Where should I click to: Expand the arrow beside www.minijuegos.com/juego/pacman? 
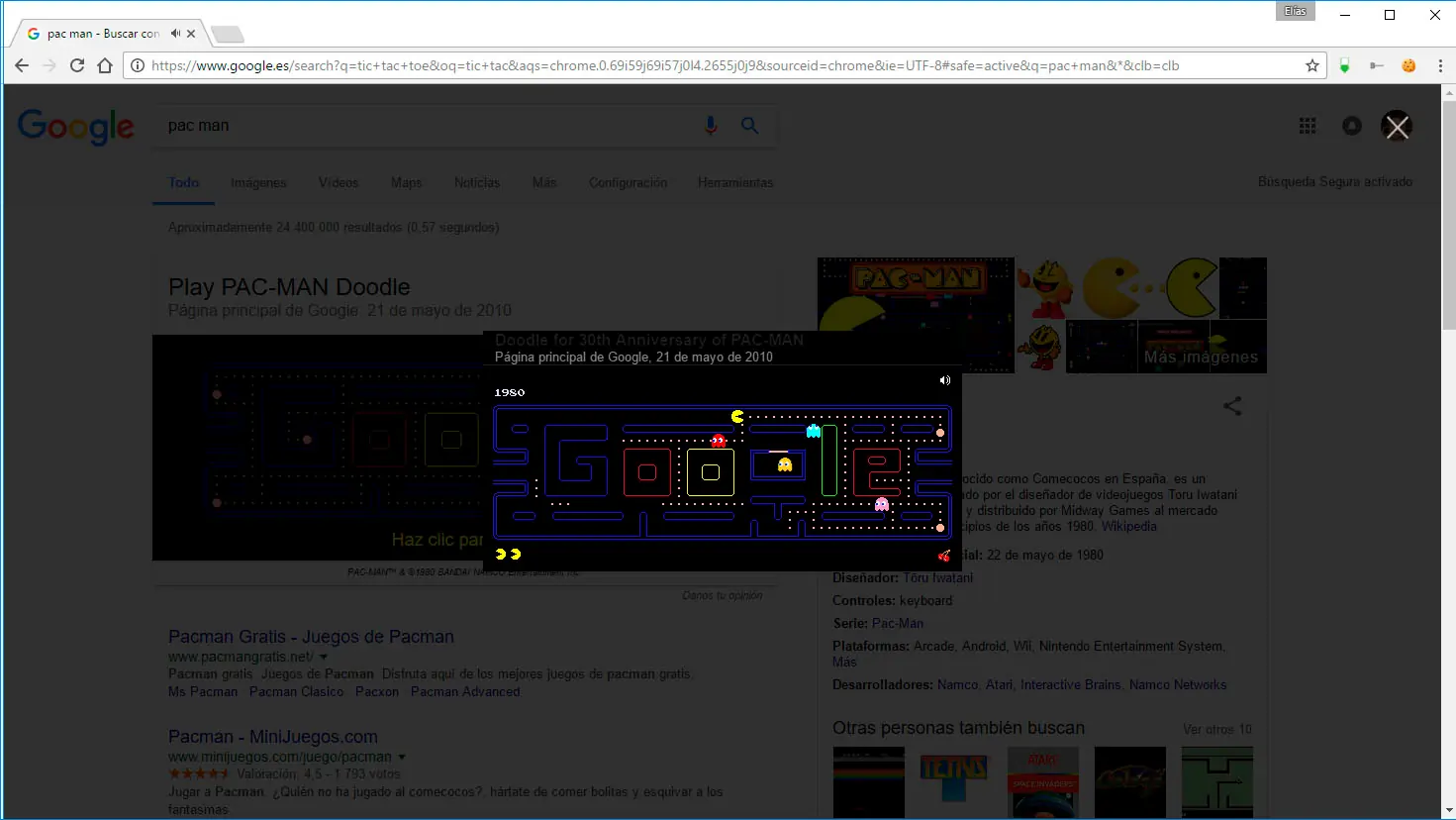coord(401,757)
